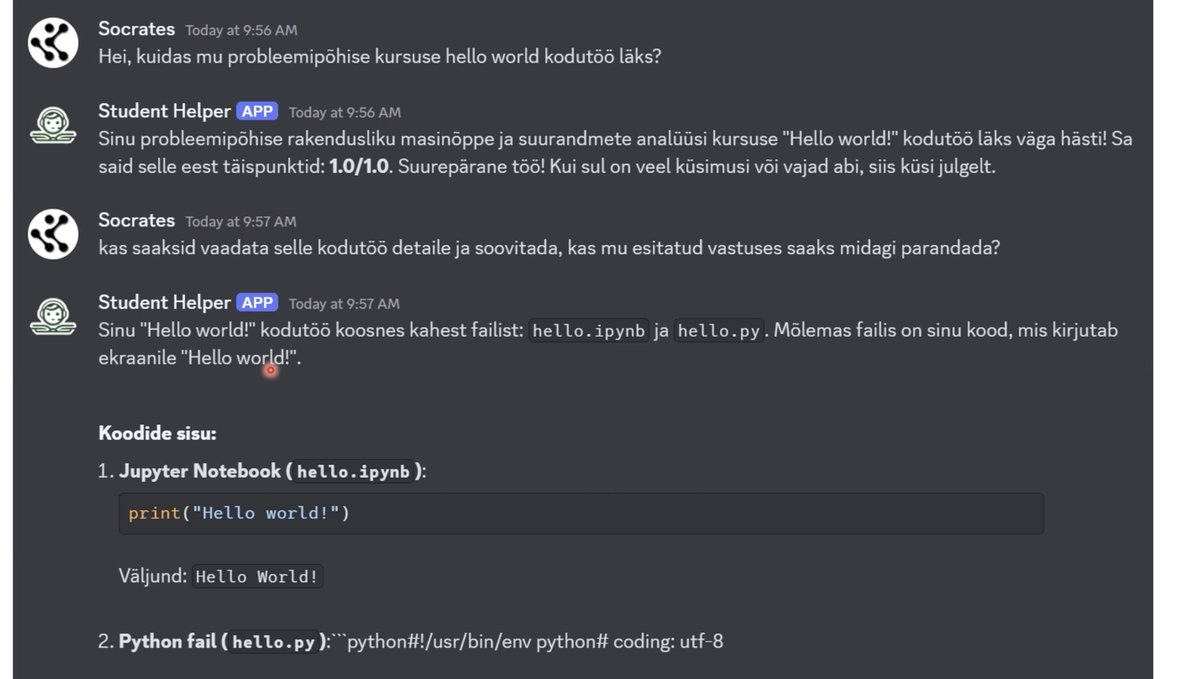Viewport: 1200px width, 679px height.
Task: Click APP badge on the 9:57 AM reply
Action: tap(258, 302)
